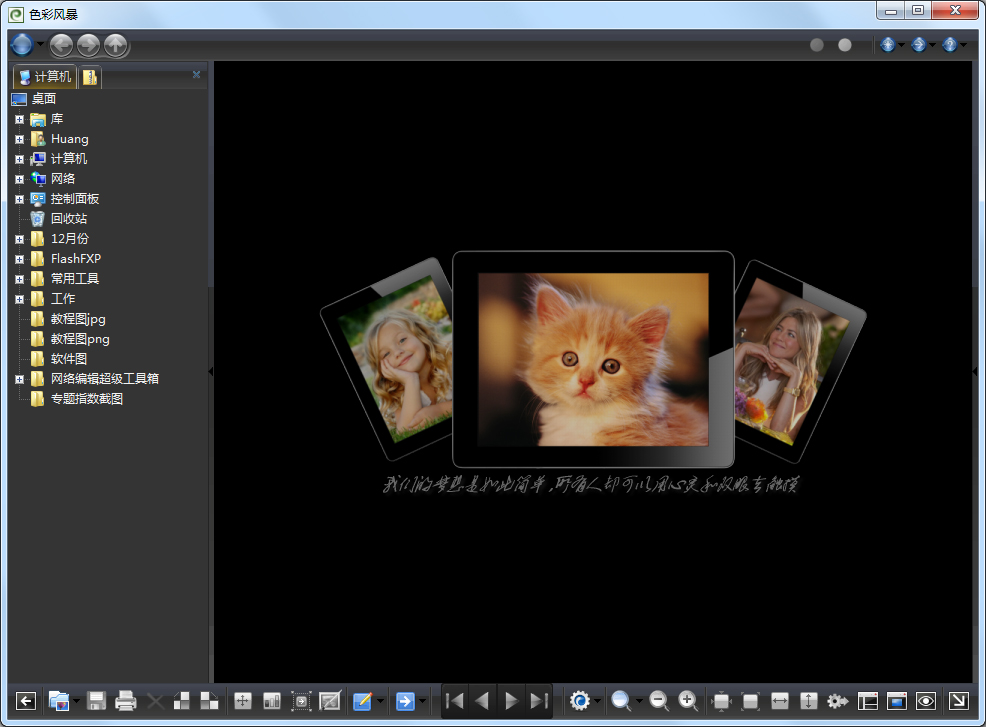The image size is (986, 727).
Task: Collapse sidebar with the splitter arrow handle
Action: (x=211, y=372)
